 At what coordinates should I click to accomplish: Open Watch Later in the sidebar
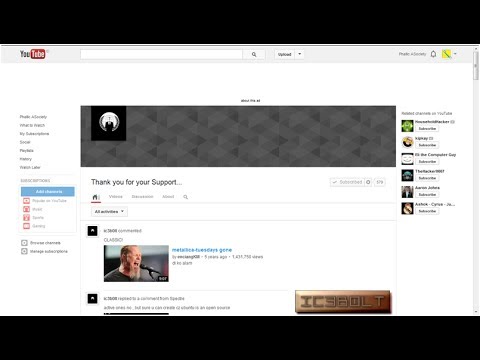click(x=30, y=167)
